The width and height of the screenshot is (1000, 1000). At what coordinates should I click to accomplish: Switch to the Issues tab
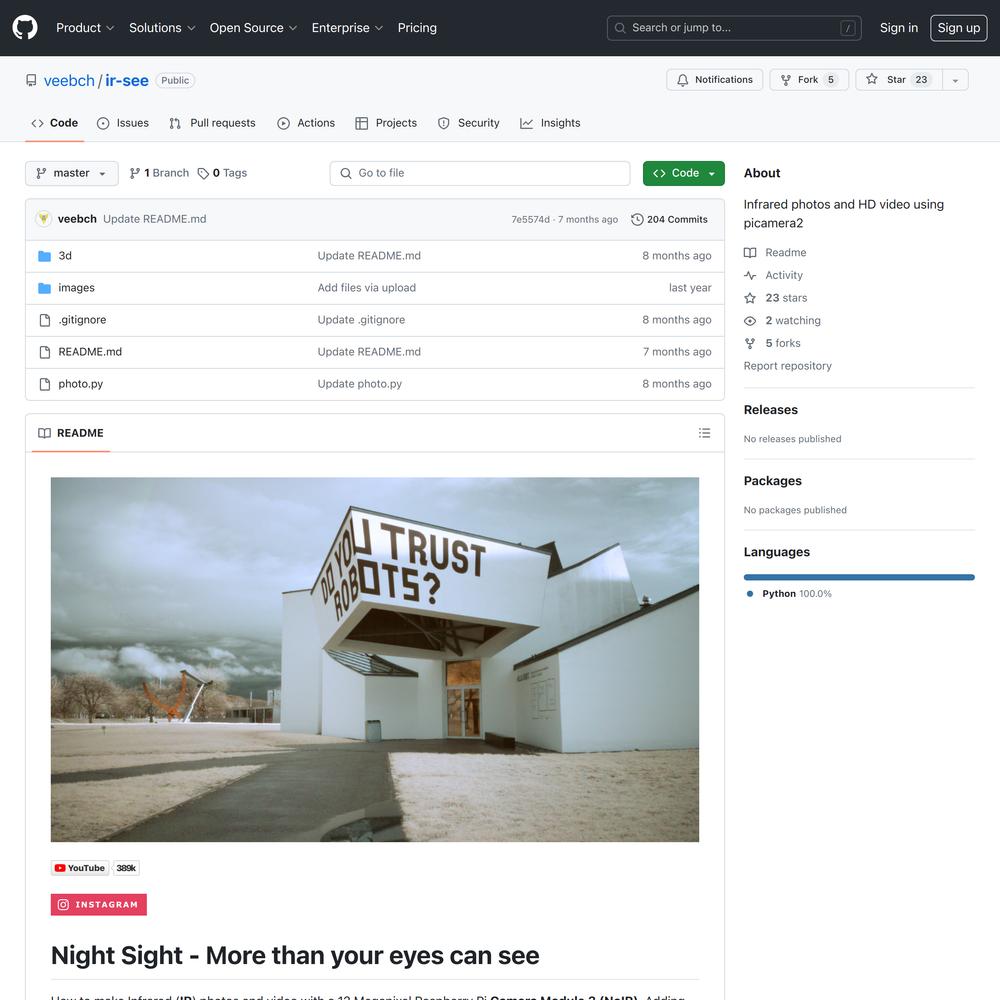point(122,123)
